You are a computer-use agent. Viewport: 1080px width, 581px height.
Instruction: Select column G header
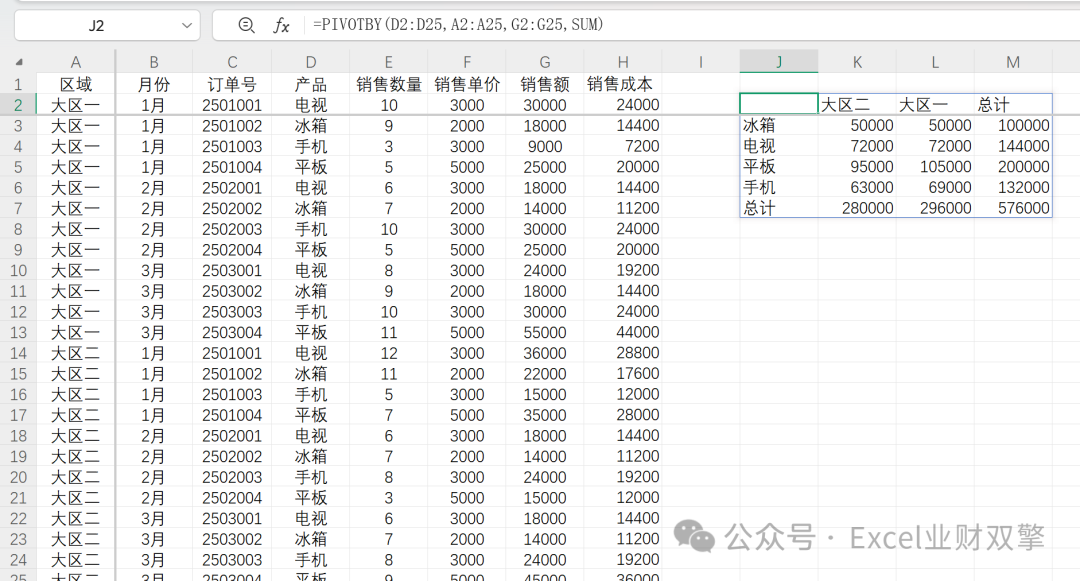point(545,62)
